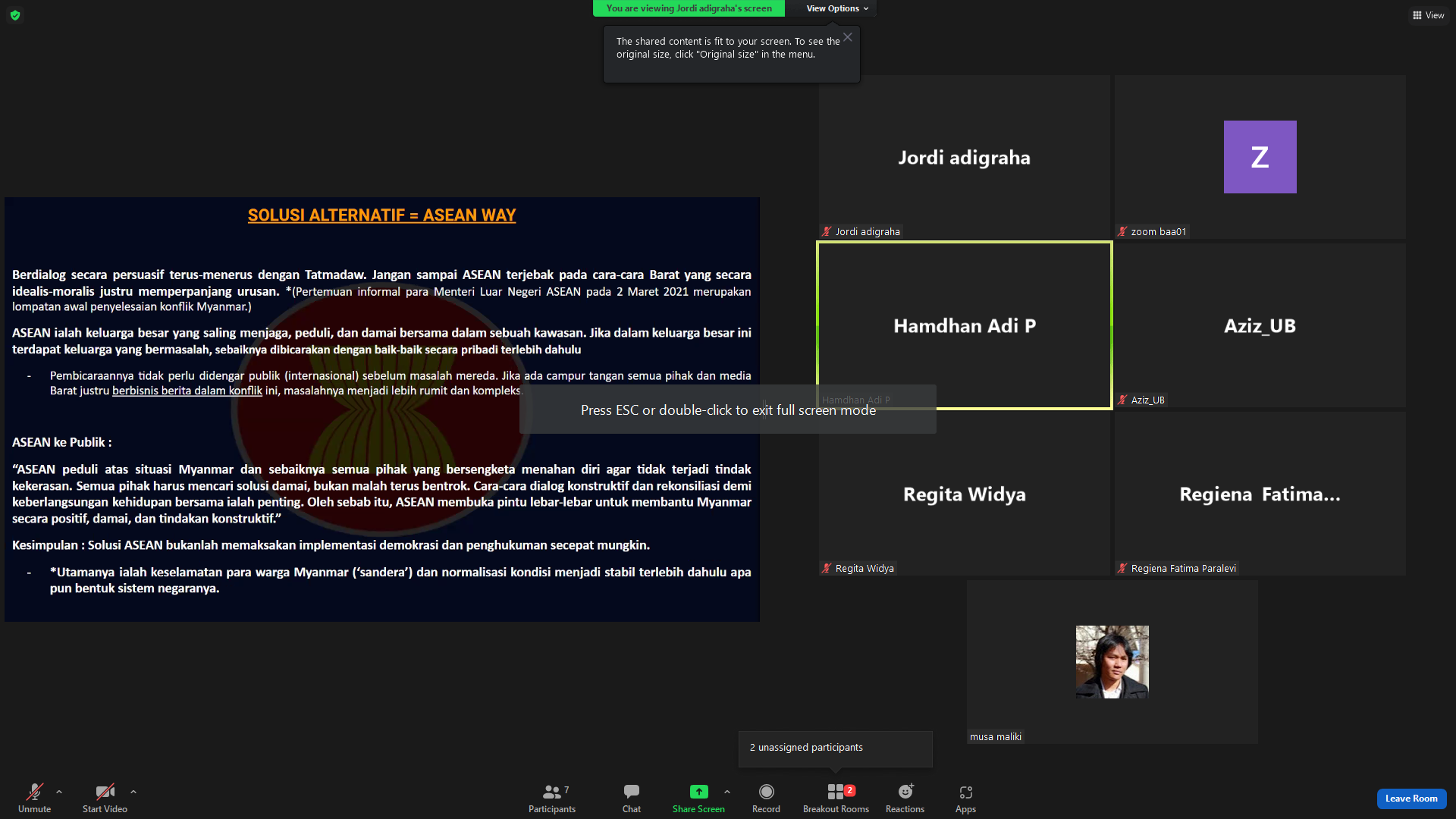Click the green Share Screen icon
Image resolution: width=1456 pixels, height=819 pixels.
[x=698, y=792]
